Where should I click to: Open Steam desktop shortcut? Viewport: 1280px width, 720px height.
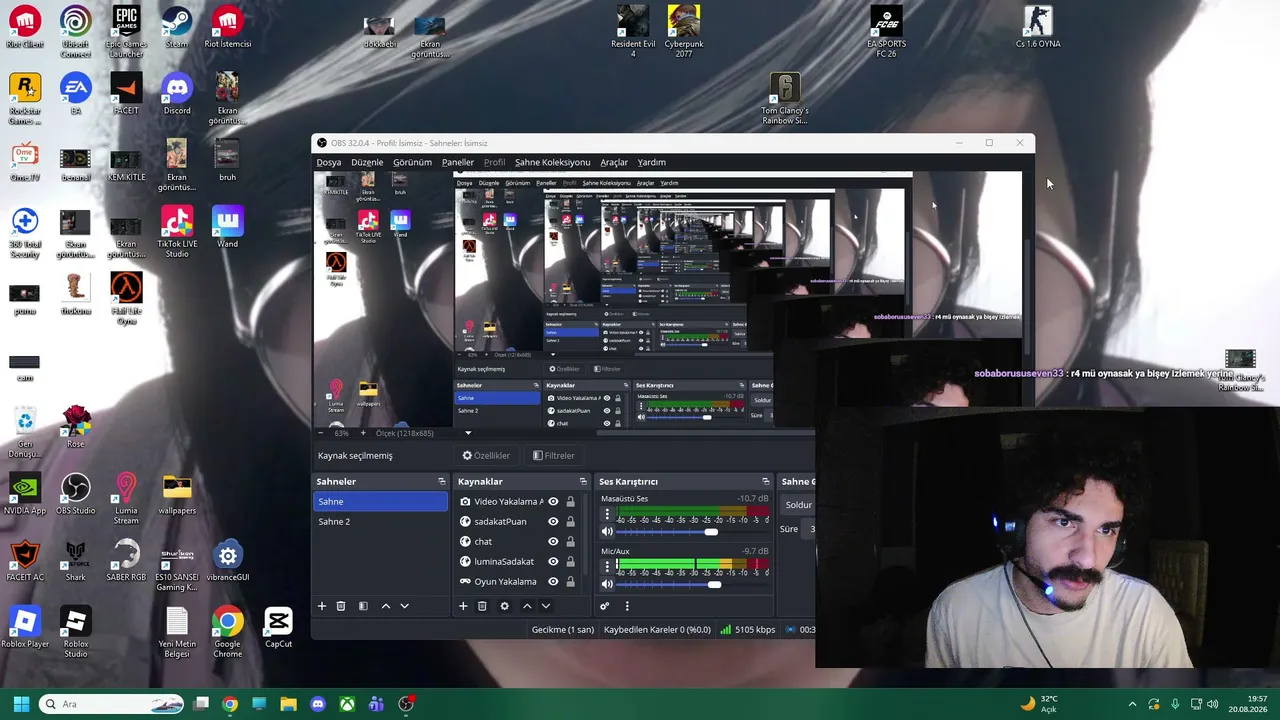(177, 28)
